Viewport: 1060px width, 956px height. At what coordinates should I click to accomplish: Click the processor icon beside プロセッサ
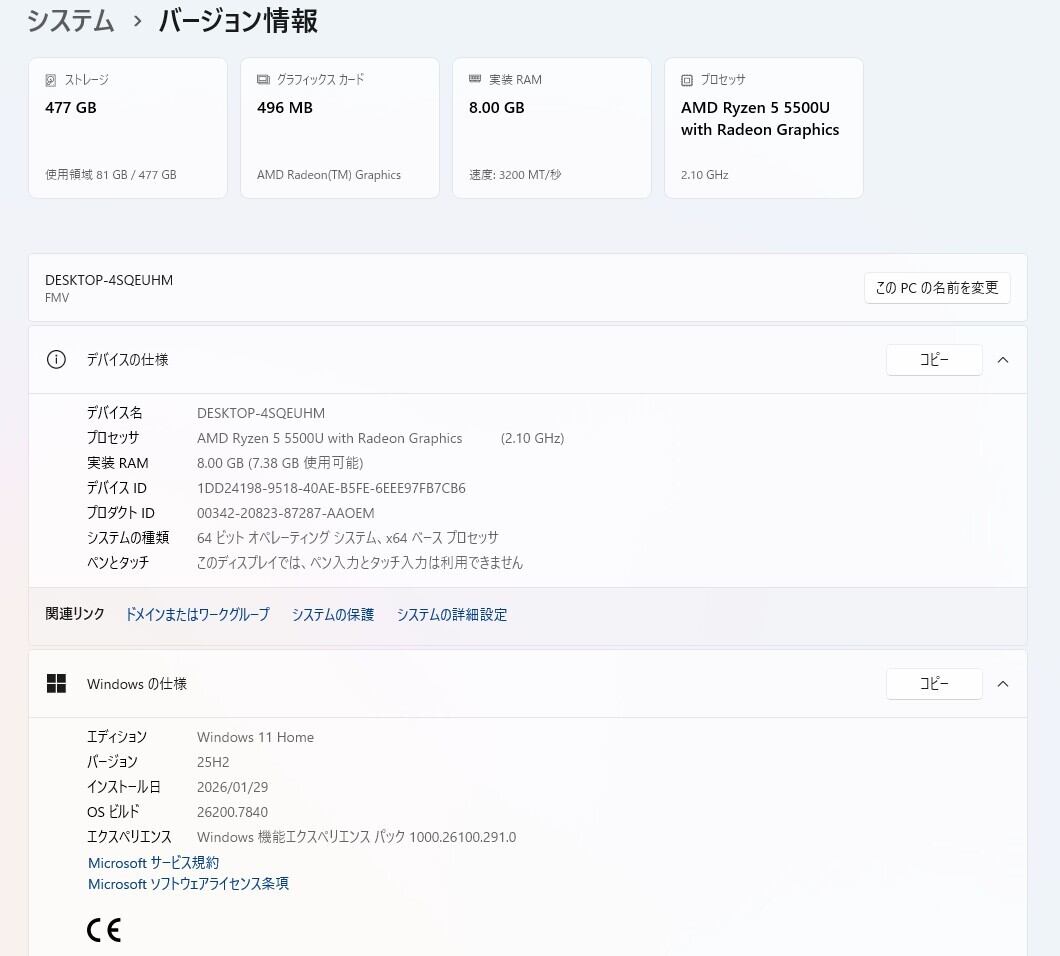[687, 80]
